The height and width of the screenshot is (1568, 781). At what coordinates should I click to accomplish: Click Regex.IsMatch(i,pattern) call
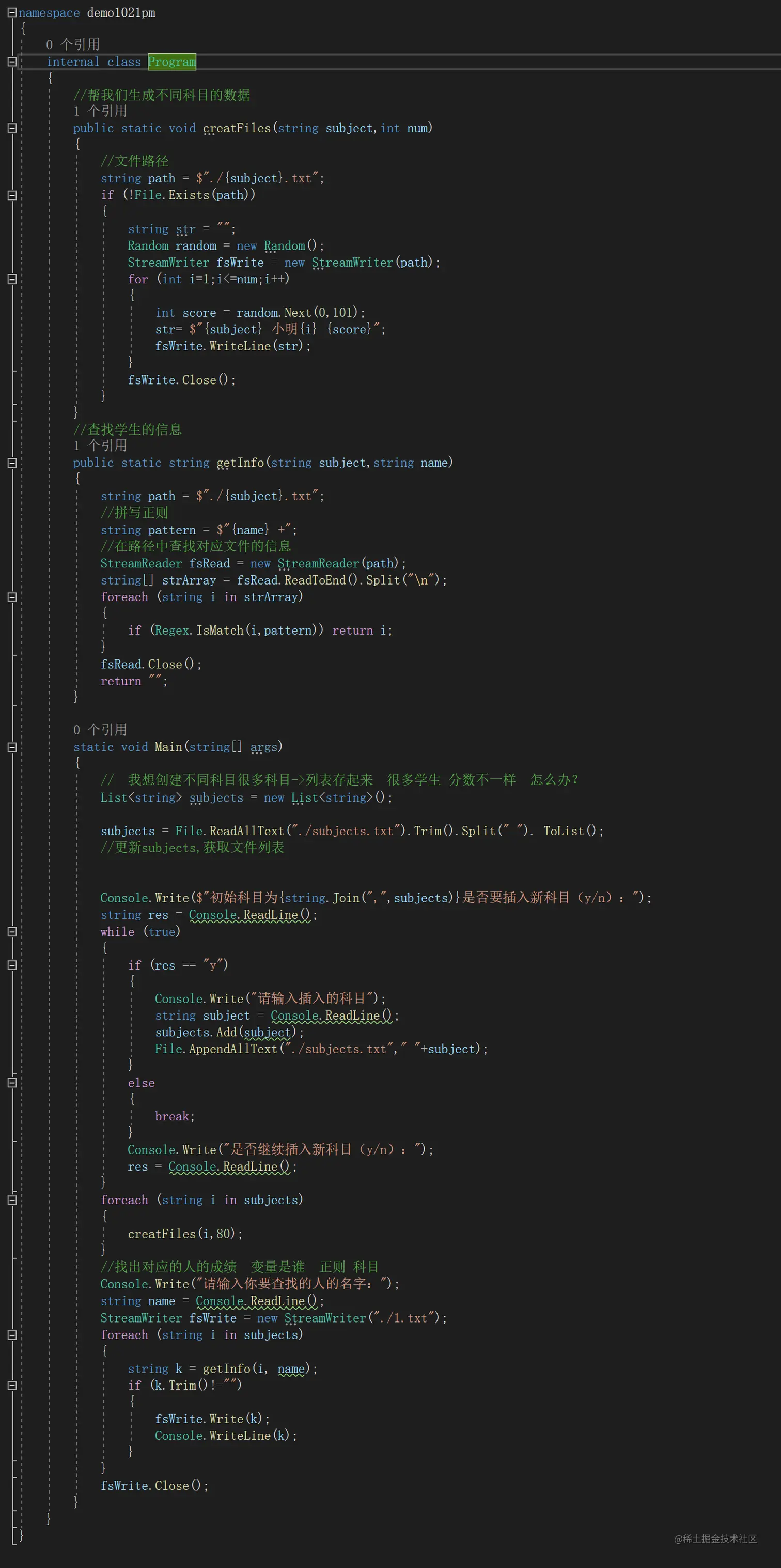tap(239, 631)
